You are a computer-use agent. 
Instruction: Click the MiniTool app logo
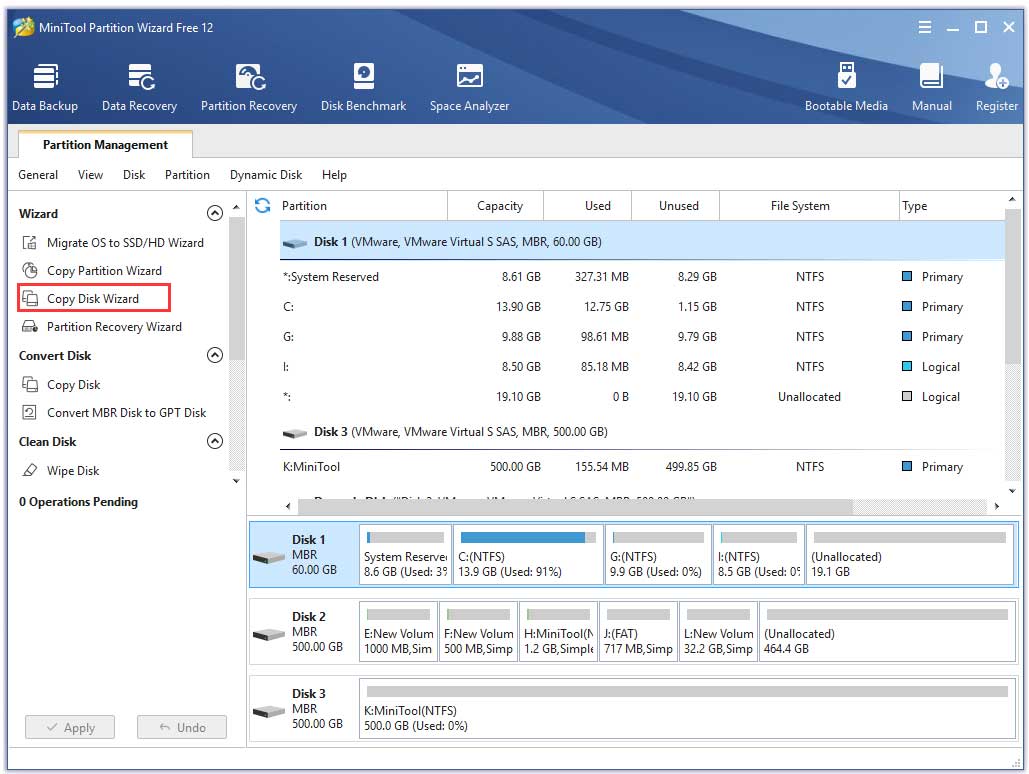tap(24, 27)
